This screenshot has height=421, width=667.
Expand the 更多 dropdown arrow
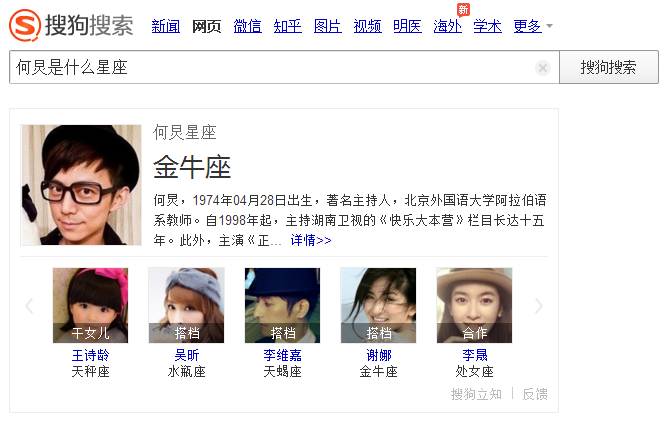point(550,26)
